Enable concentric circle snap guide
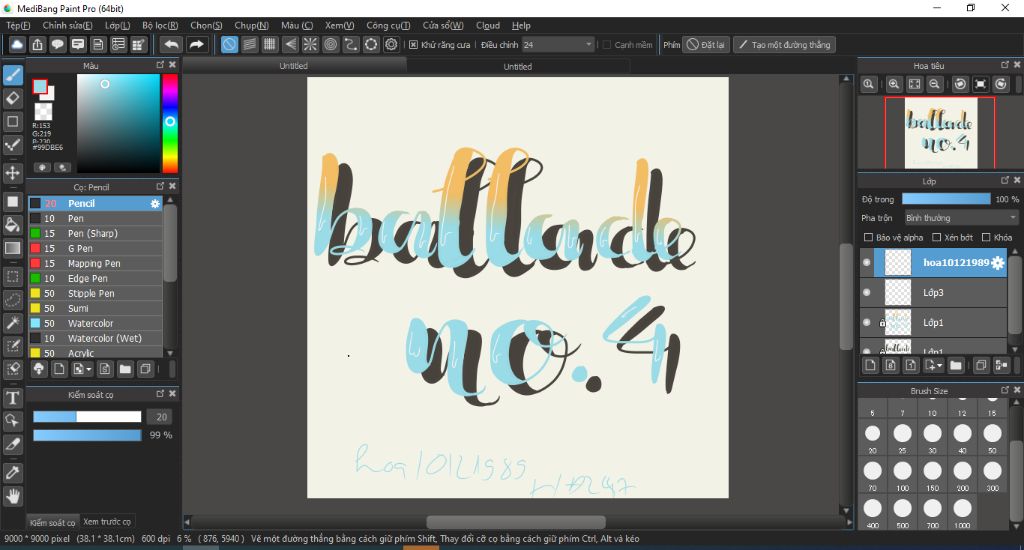1024x550 pixels. [x=330, y=44]
